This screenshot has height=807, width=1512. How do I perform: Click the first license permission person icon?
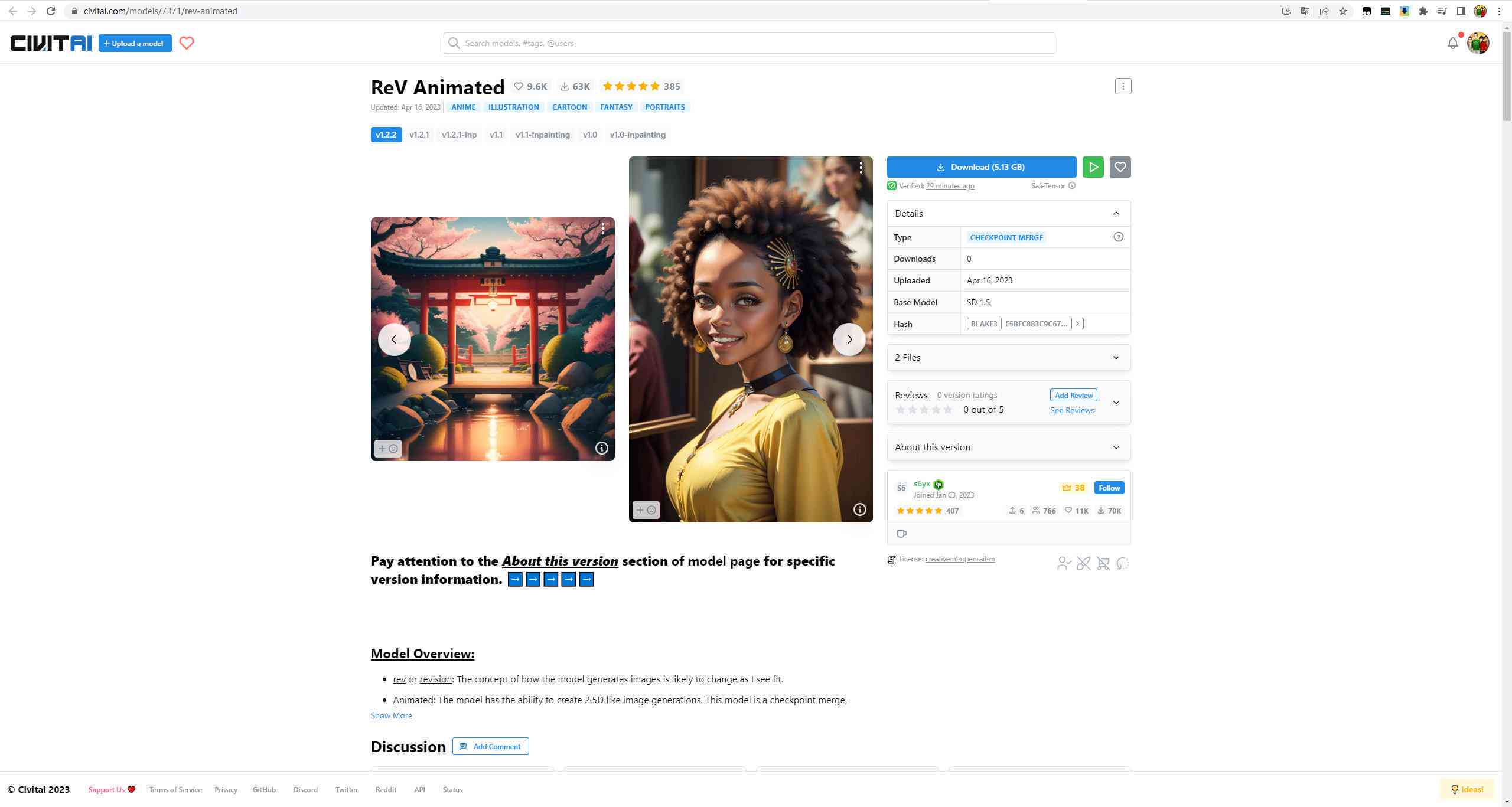1064,563
